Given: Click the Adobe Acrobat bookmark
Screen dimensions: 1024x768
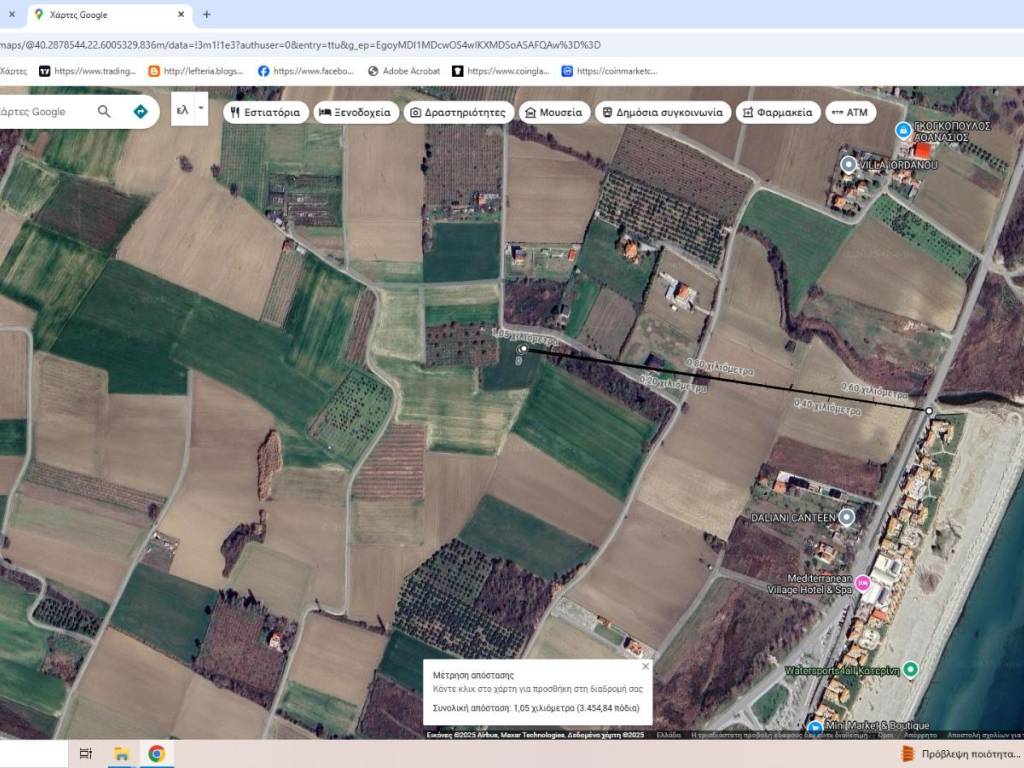Looking at the screenshot, I should [x=404, y=71].
